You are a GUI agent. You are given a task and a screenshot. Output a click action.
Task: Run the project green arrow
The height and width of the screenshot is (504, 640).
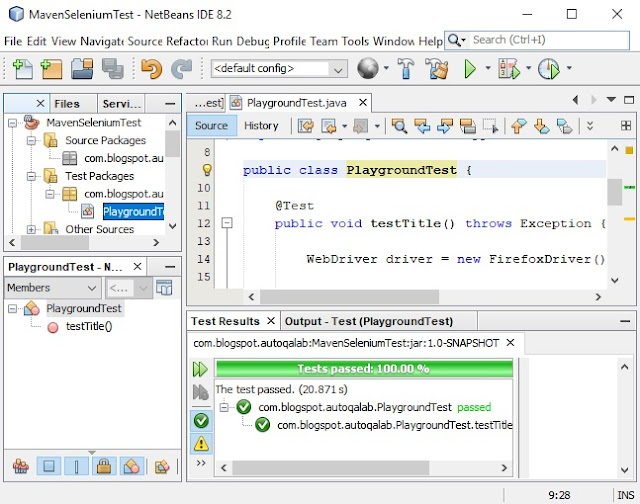470,69
